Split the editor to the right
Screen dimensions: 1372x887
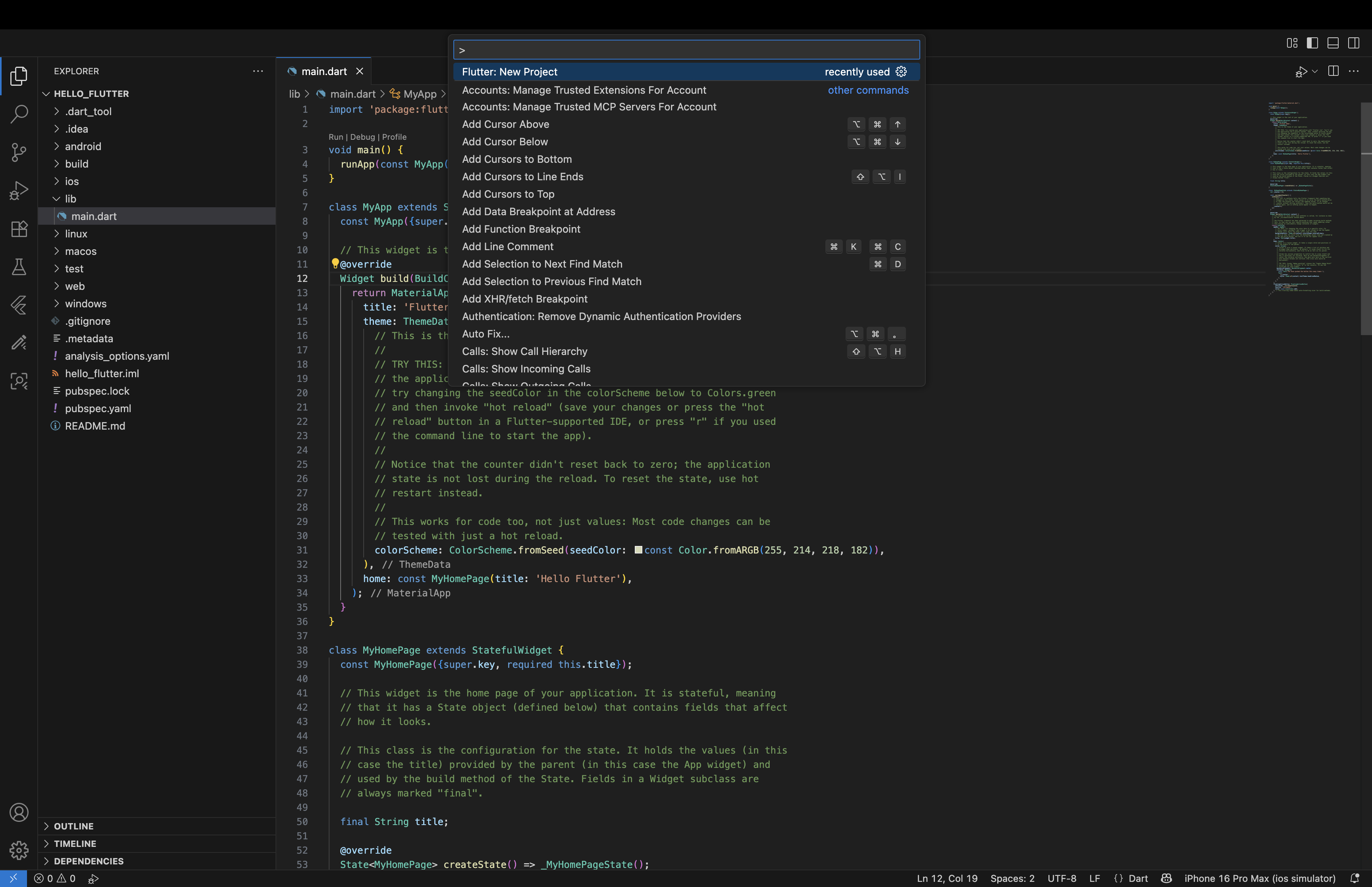1333,71
